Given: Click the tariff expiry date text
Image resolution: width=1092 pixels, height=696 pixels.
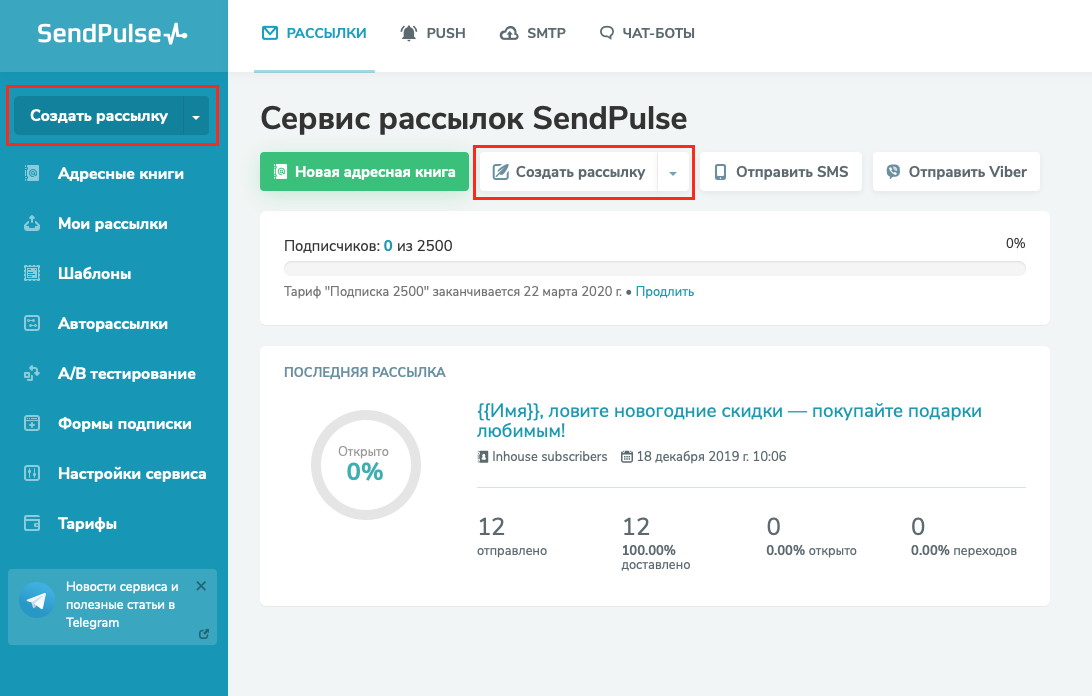Looking at the screenshot, I should (453, 291).
